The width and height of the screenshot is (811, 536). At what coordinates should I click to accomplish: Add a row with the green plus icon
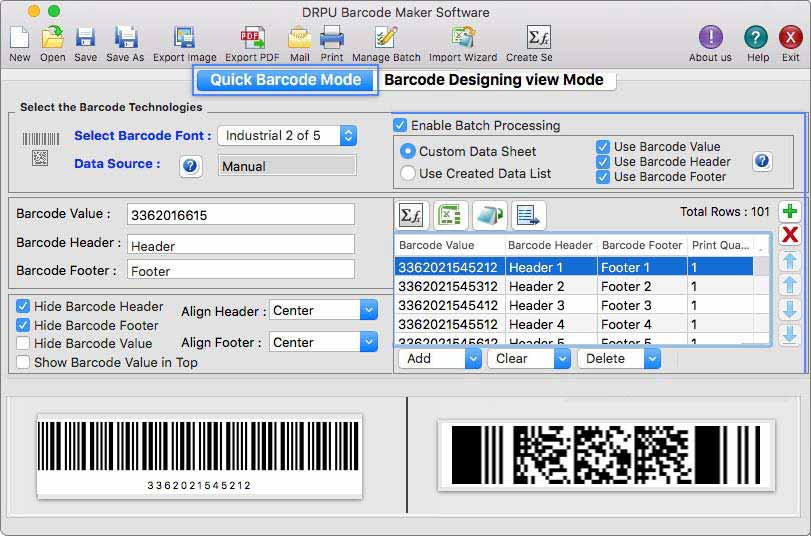click(790, 211)
